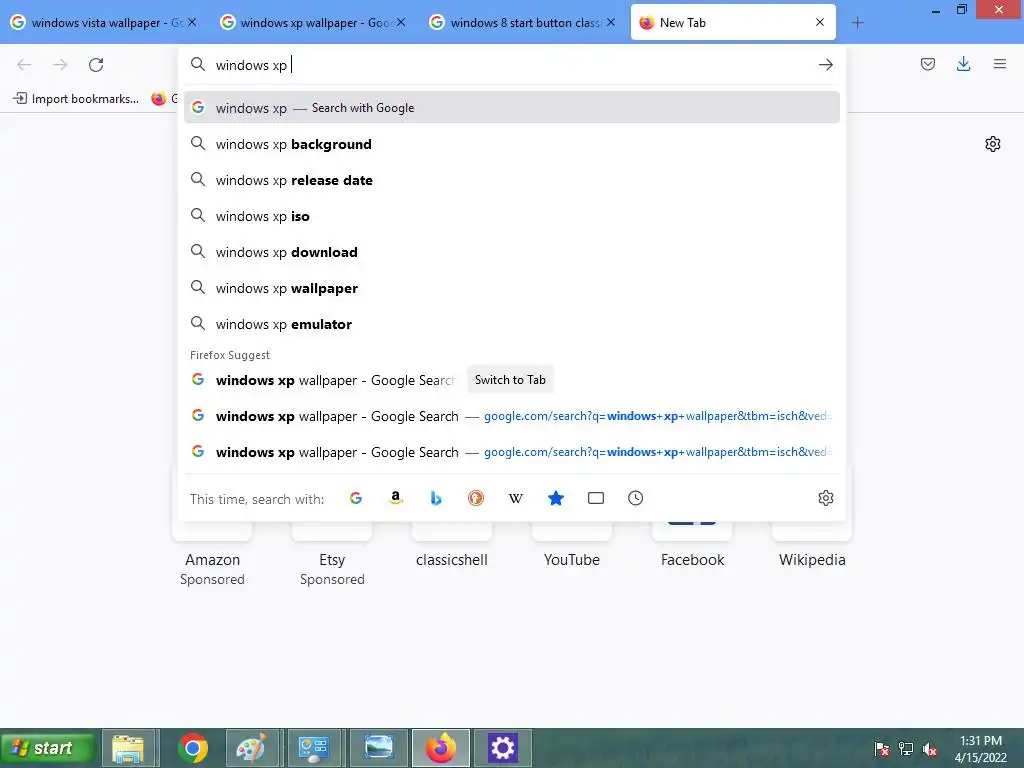This screenshot has height=768, width=1024.
Task: Search bookmarks with the star icon
Action: (556, 498)
